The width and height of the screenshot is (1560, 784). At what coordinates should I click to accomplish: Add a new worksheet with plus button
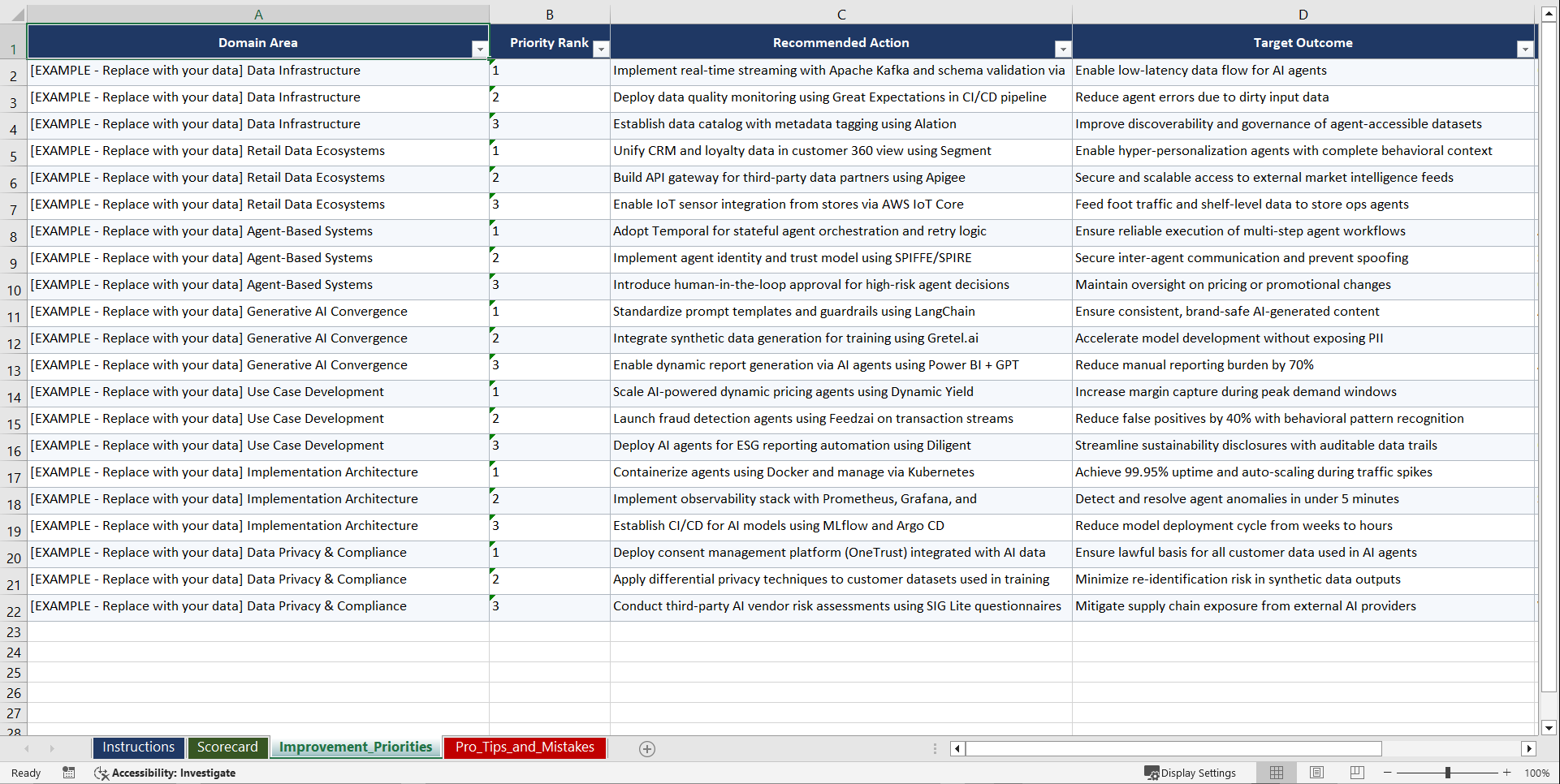[647, 748]
